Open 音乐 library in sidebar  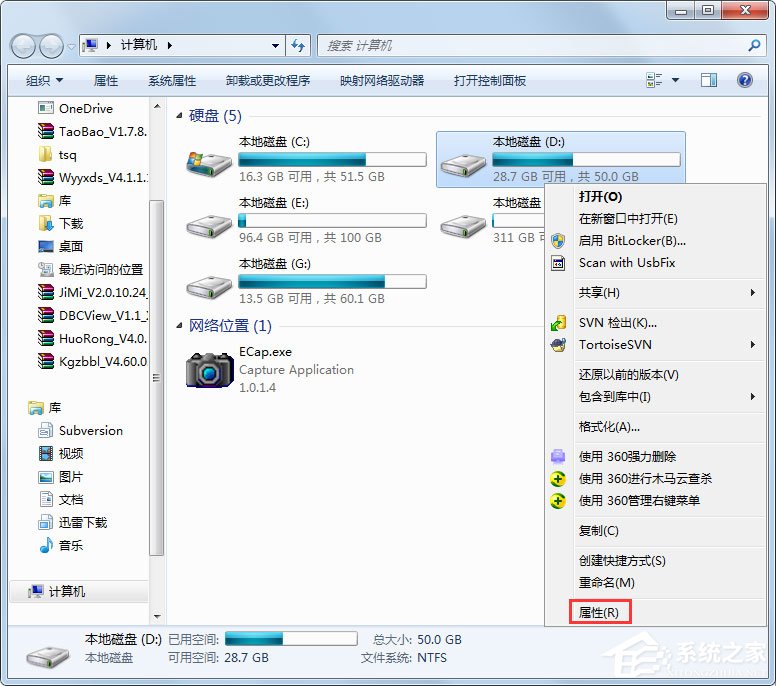pyautogui.click(x=60, y=545)
